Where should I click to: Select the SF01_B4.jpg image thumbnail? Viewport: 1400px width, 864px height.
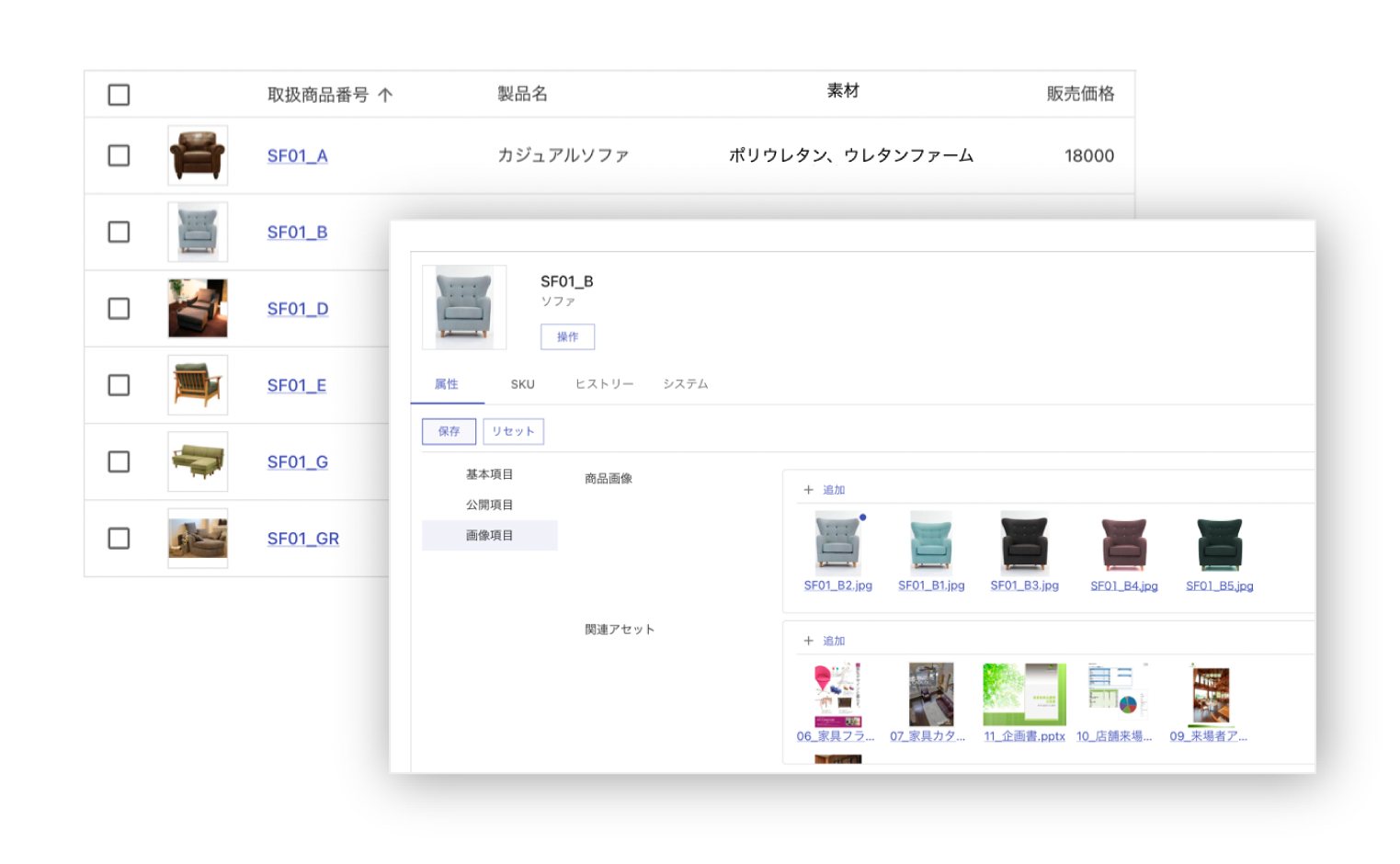tap(1123, 543)
